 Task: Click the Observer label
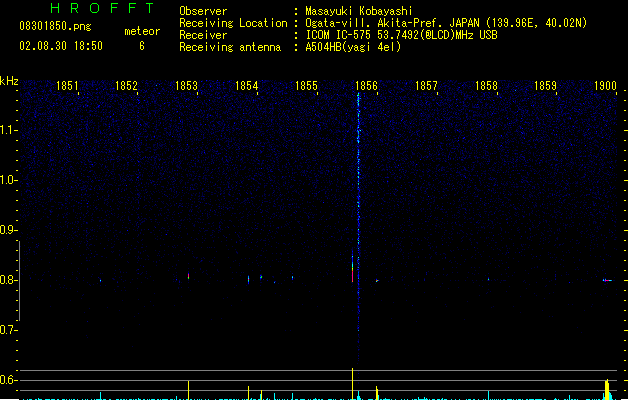pyautogui.click(x=203, y=11)
